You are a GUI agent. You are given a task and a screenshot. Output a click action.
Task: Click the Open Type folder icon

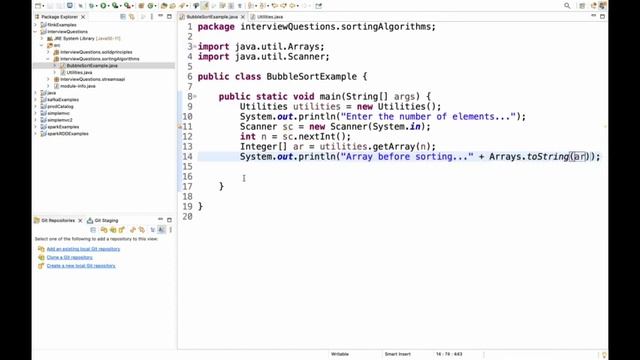coord(164,6)
